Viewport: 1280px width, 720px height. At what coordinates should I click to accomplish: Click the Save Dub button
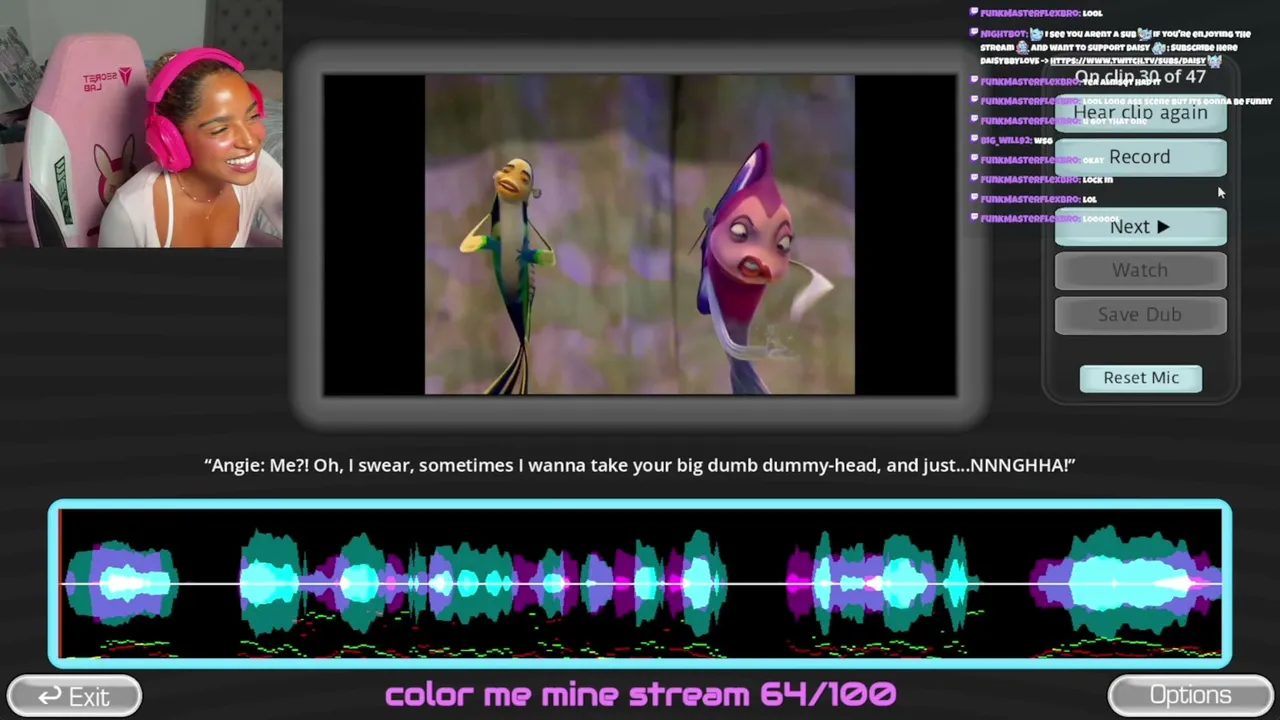coord(1140,315)
